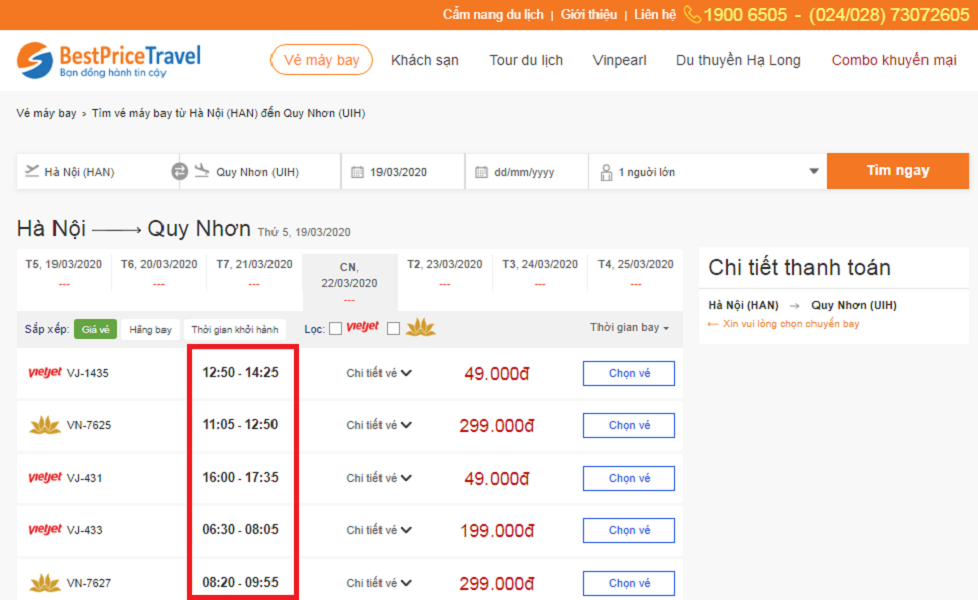The height and width of the screenshot is (600, 978).
Task: Expand Chi tiết vé for flight VN-7625
Action: (379, 425)
